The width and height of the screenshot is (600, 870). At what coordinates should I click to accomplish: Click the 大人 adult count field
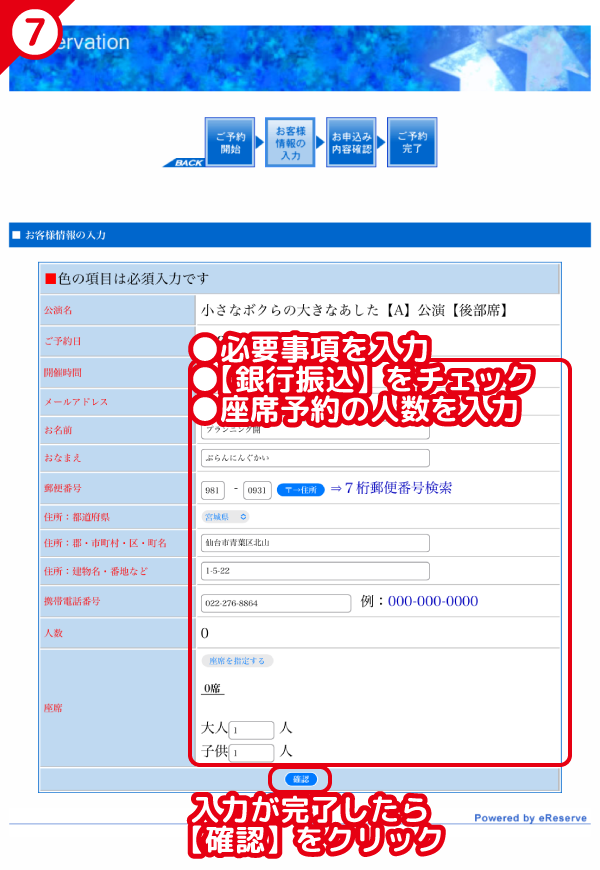pos(251,731)
